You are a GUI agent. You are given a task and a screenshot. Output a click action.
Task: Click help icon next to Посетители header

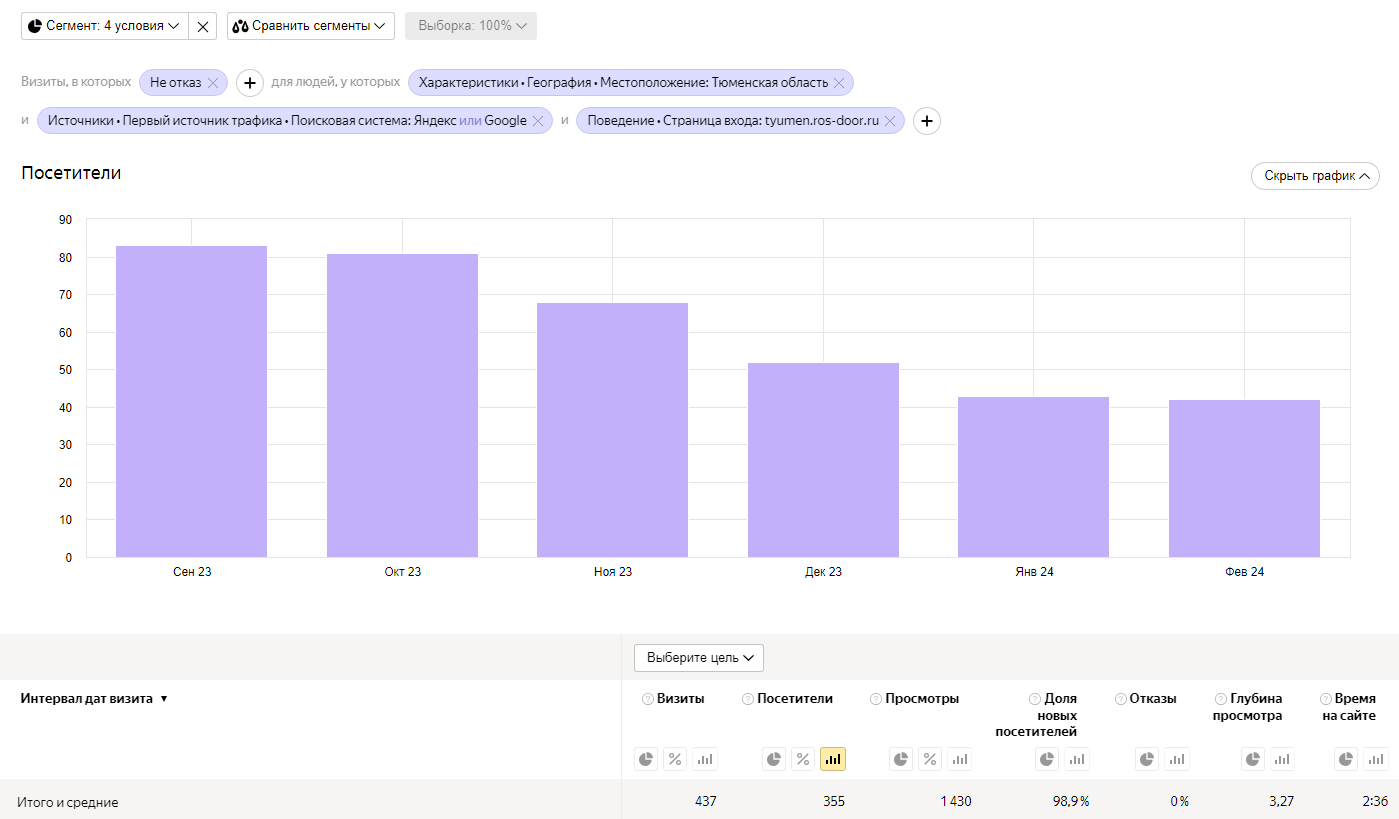[748, 699]
